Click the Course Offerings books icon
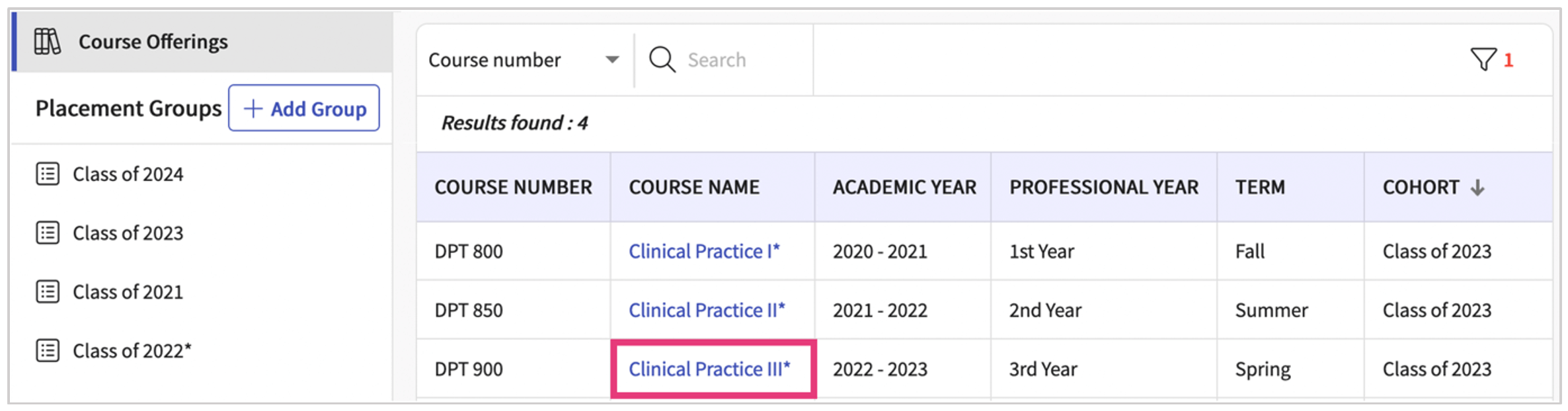This screenshot has width=1568, height=411. 47,42
